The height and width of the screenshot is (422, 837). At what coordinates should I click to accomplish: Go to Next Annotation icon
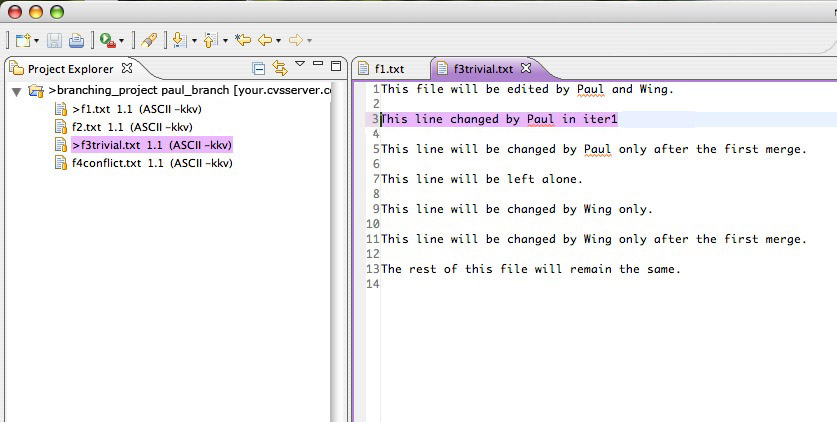179,41
